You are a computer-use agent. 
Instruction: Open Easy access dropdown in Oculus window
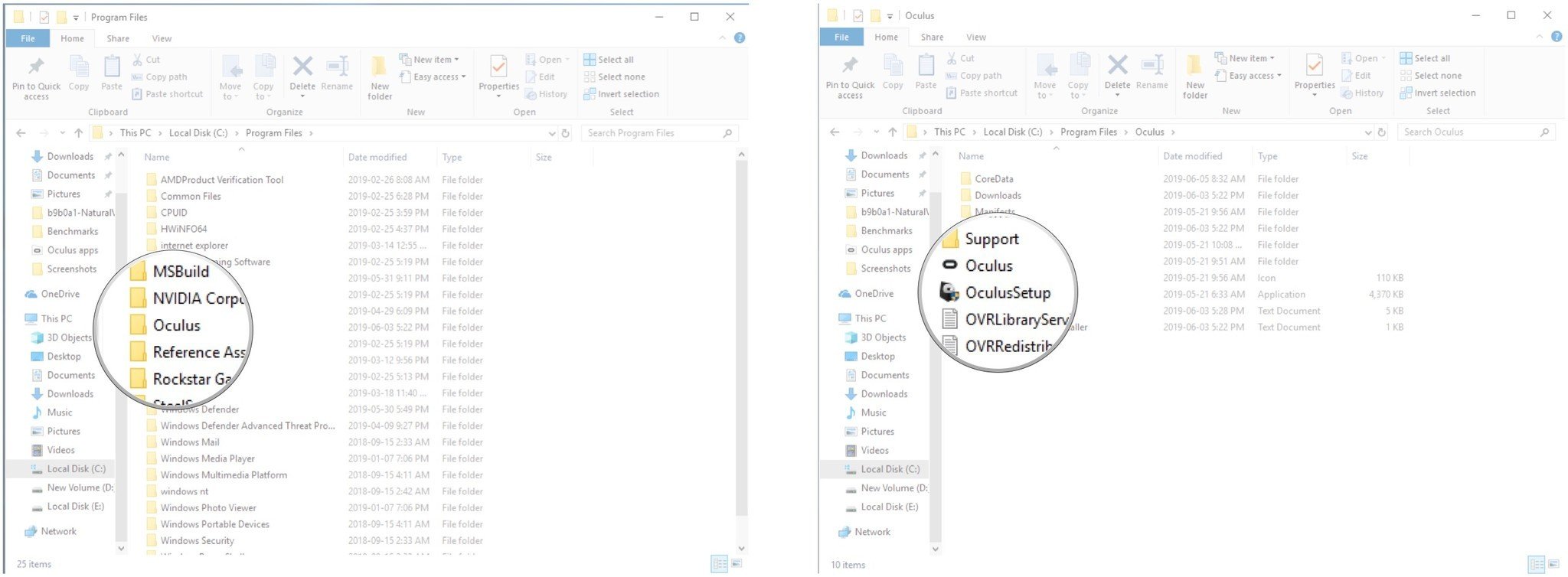[1248, 76]
